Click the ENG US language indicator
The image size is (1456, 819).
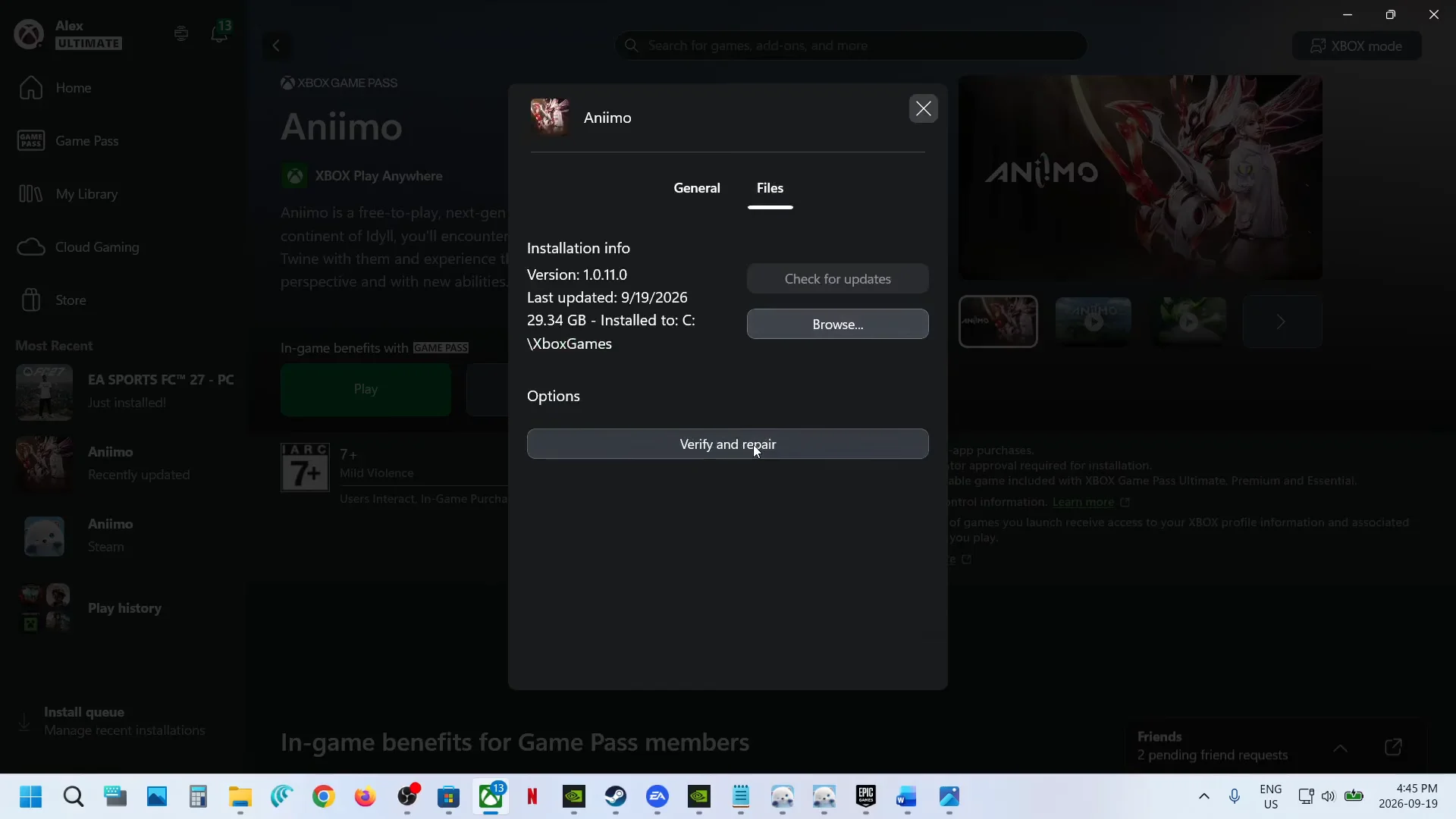(x=1271, y=797)
